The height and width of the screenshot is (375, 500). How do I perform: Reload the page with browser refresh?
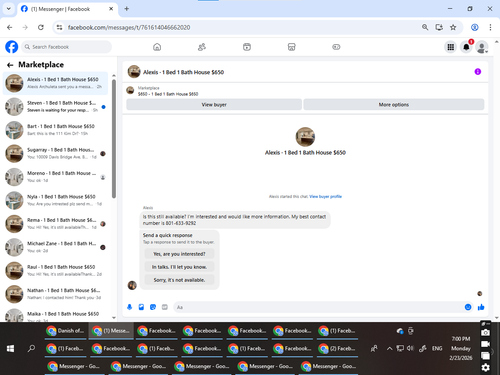[x=41, y=27]
